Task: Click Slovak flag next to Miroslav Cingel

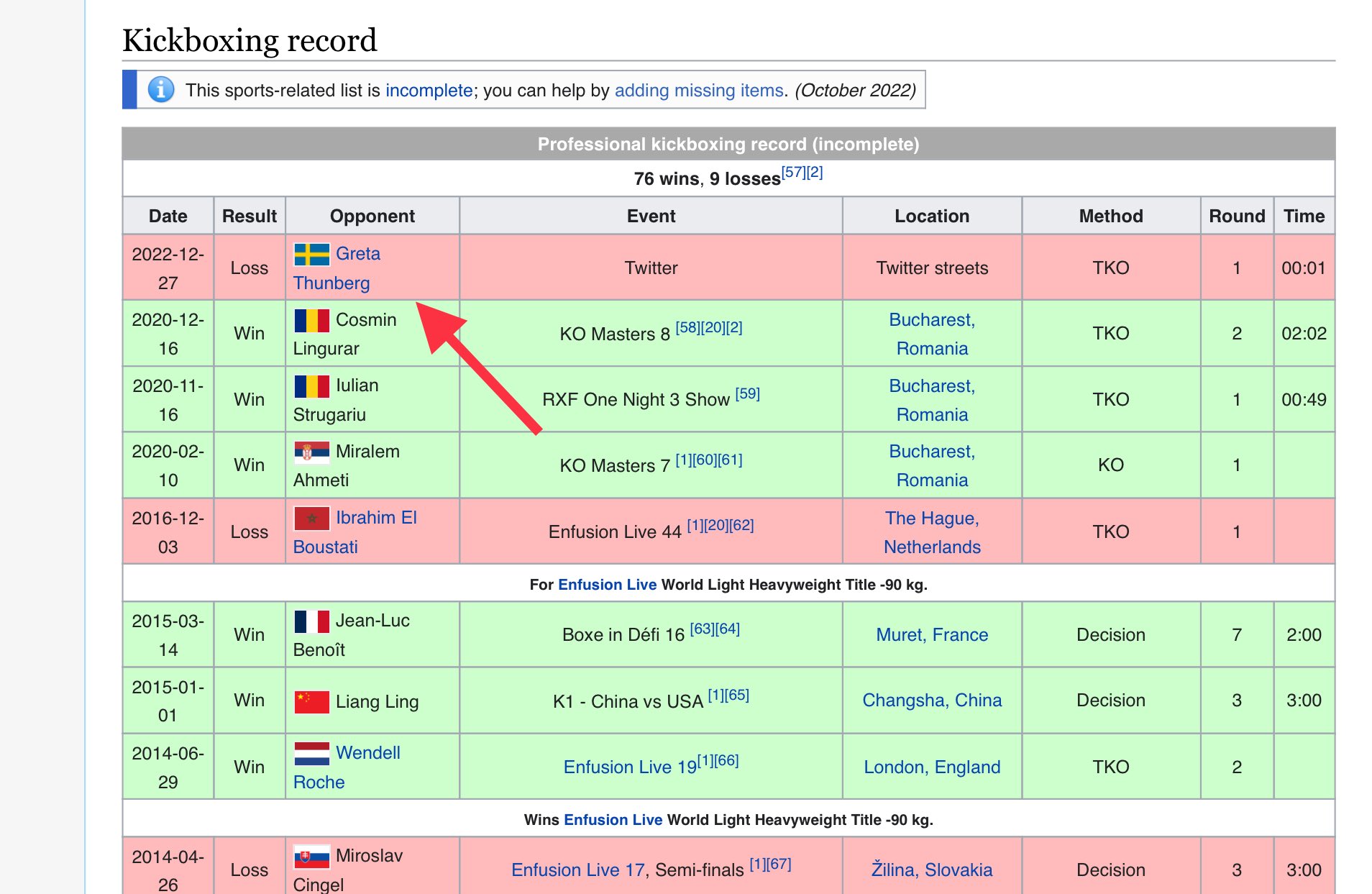Action: pos(311,857)
